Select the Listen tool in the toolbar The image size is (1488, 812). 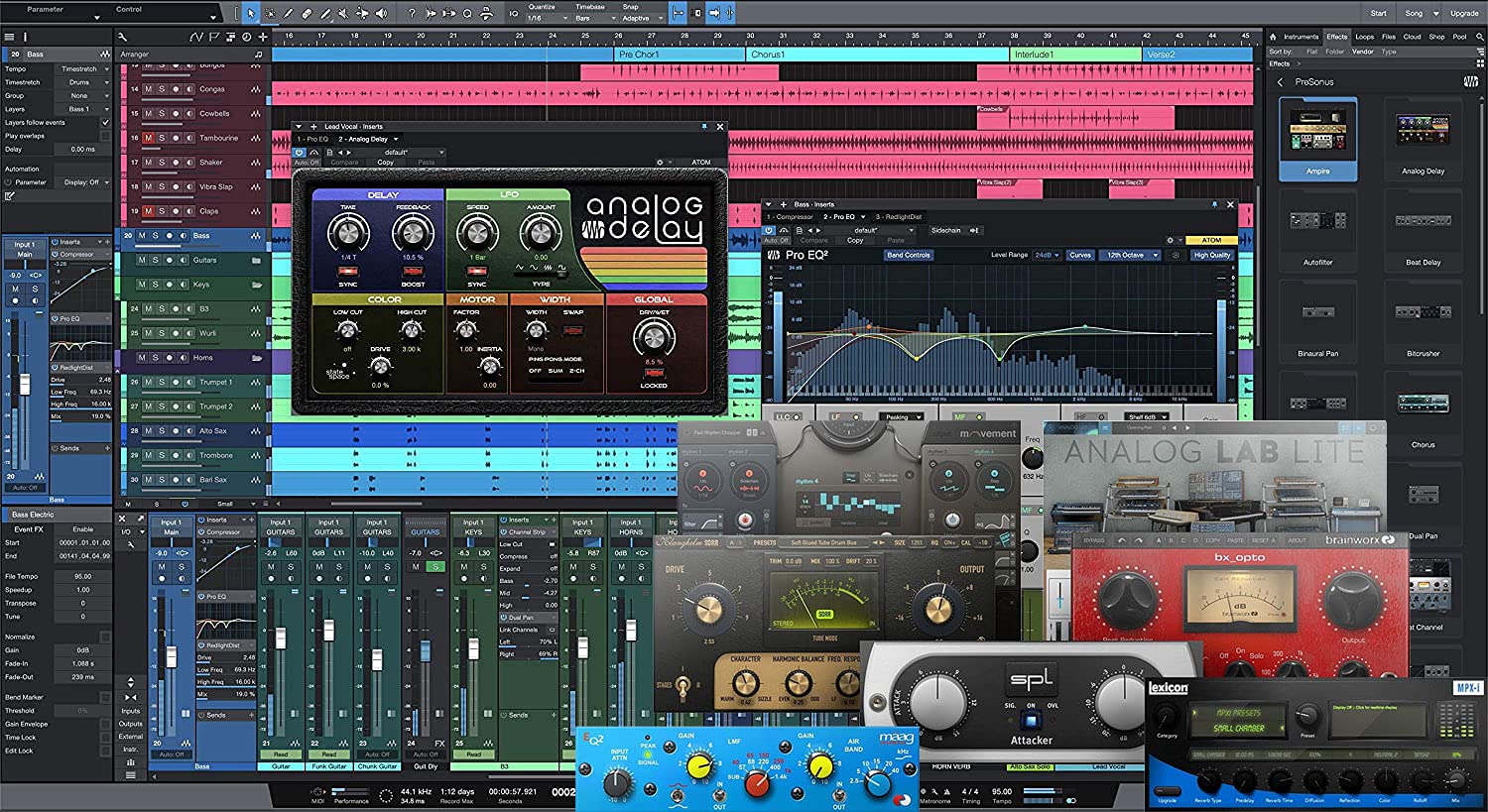(382, 13)
